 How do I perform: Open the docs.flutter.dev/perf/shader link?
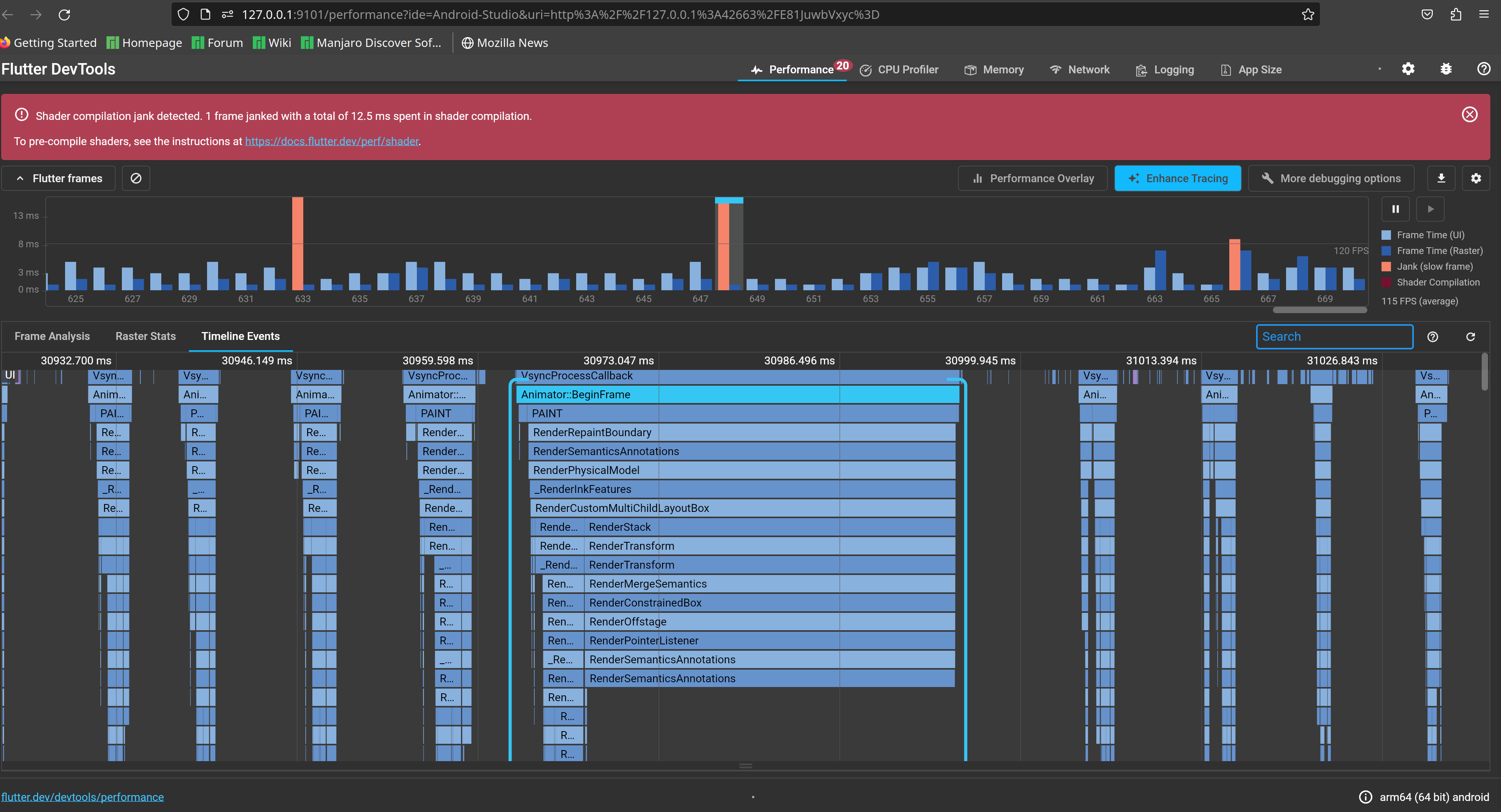pos(332,142)
